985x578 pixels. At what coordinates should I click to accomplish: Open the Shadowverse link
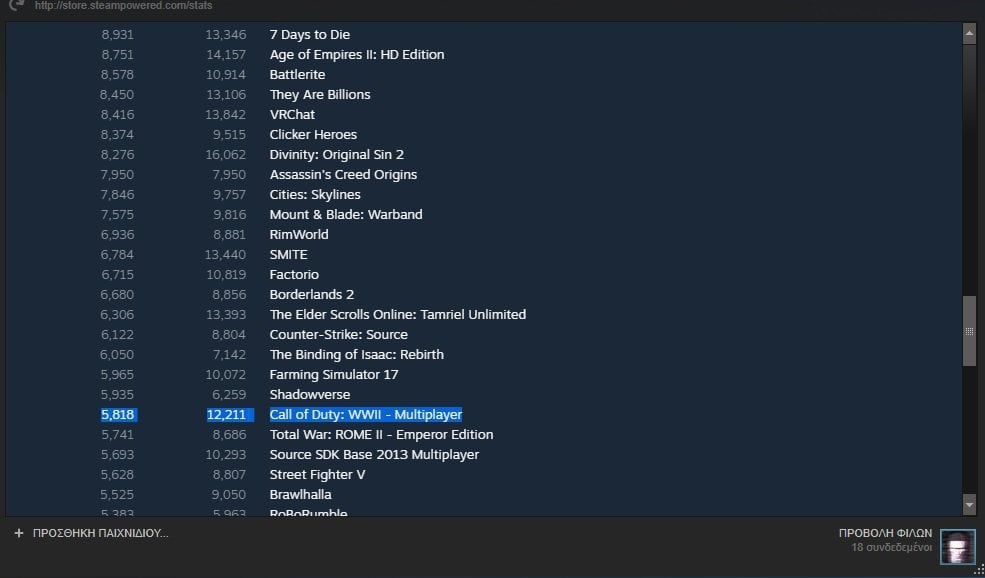coord(310,395)
